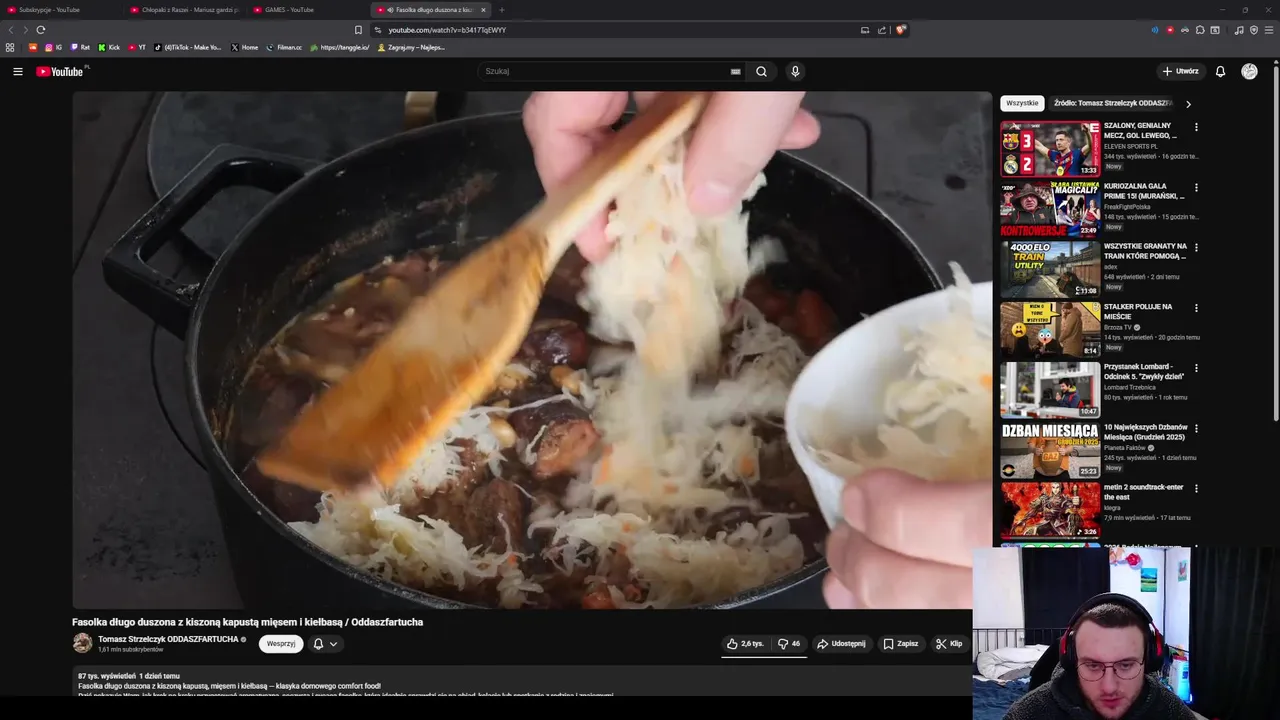
Task: Click the browser forward arrow
Action: pyautogui.click(x=26, y=30)
